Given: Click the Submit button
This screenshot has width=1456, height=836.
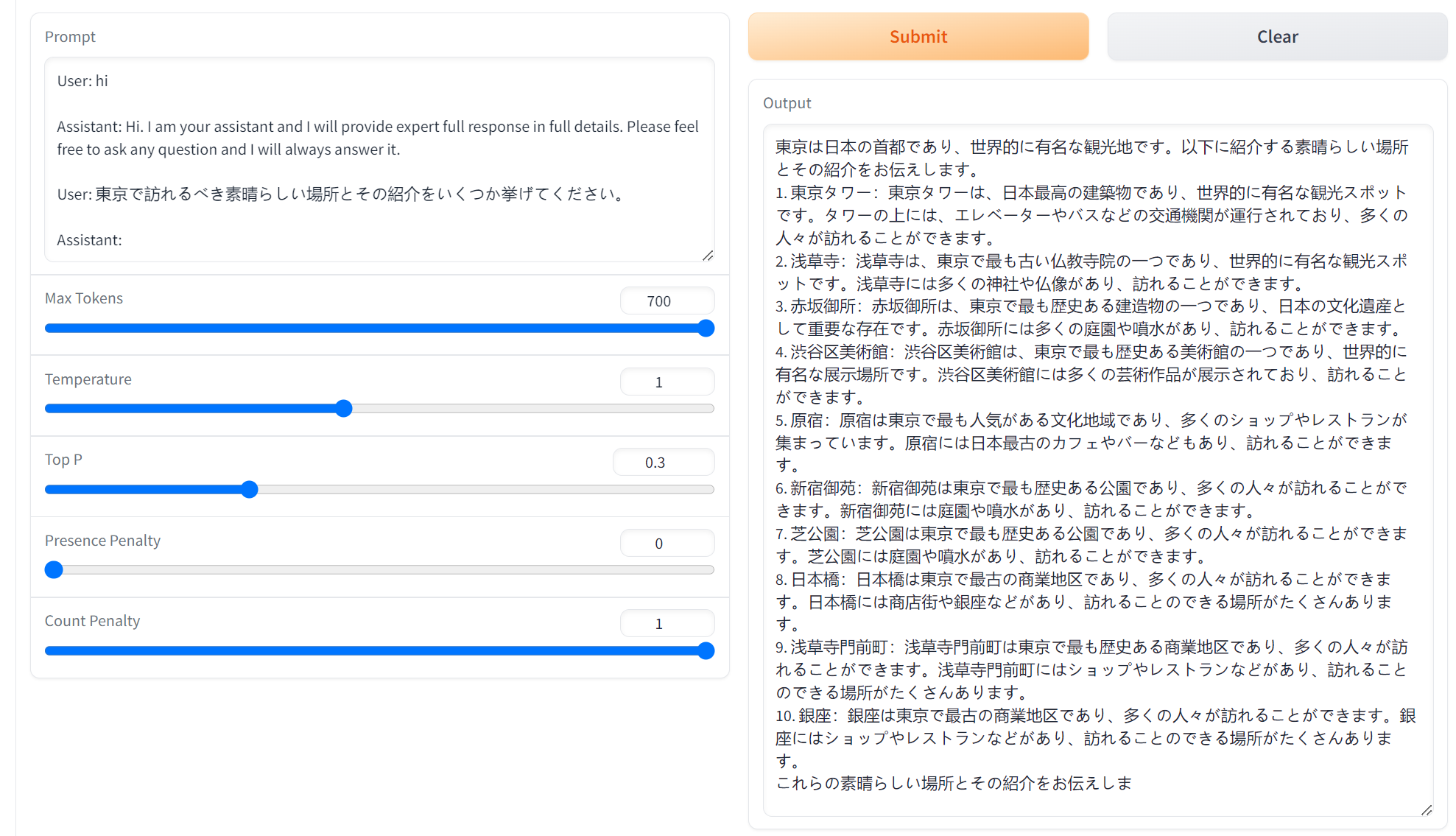Looking at the screenshot, I should pyautogui.click(x=918, y=37).
